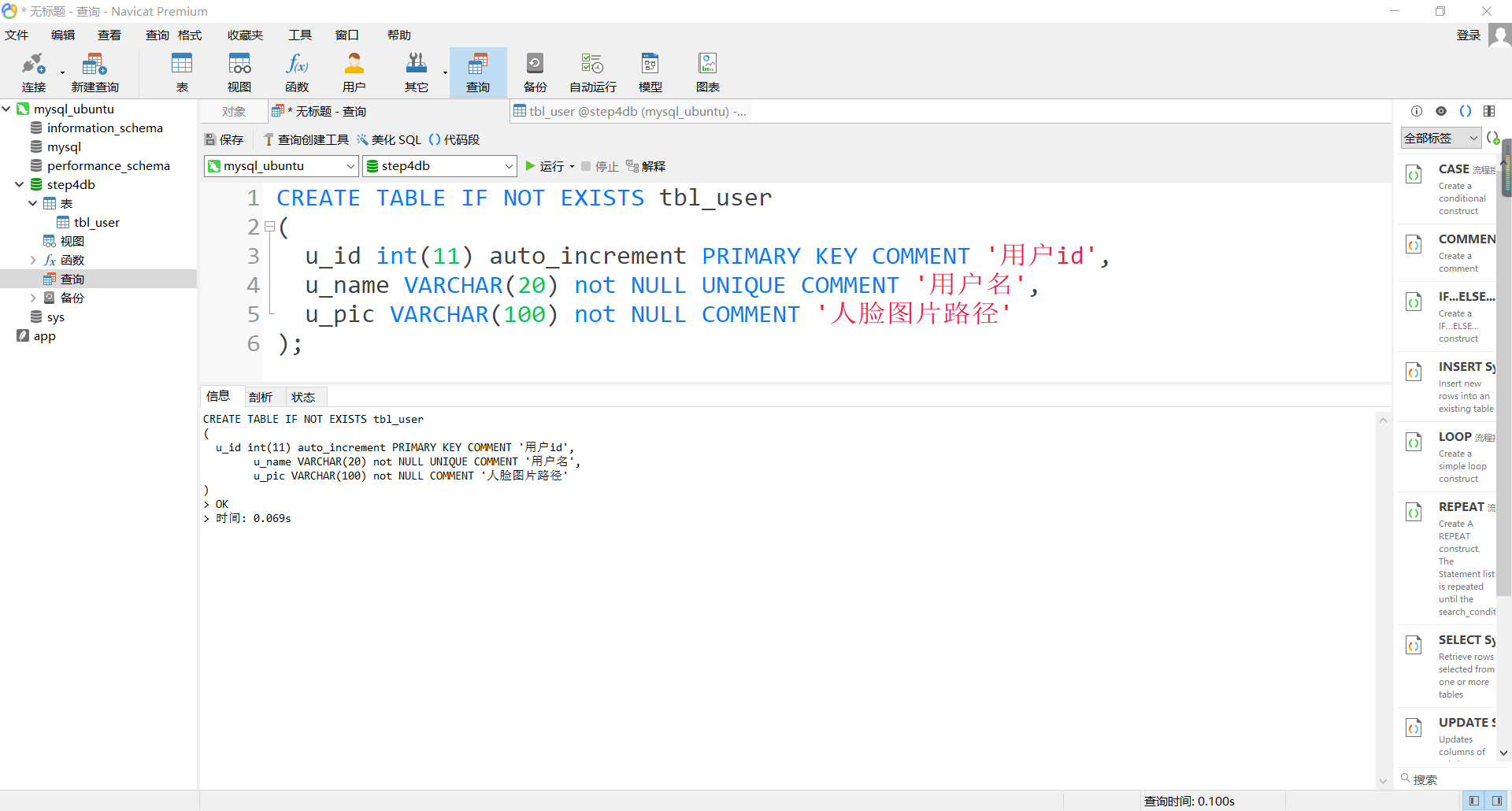Open the 函数 (Functions) toolbar icon
This screenshot has width=1512, height=811.
pyautogui.click(x=297, y=72)
